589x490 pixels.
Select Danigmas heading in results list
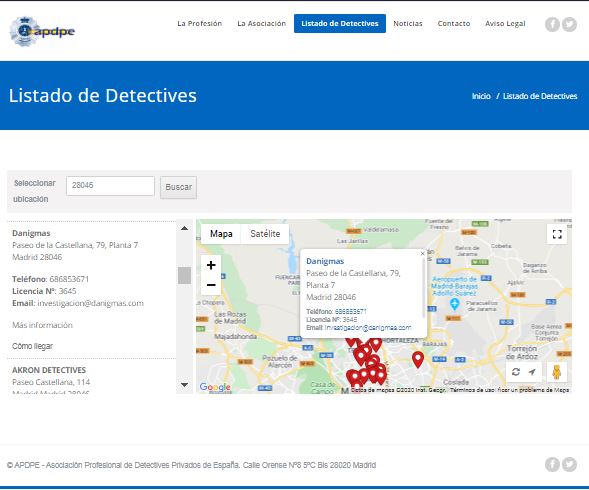click(x=31, y=233)
